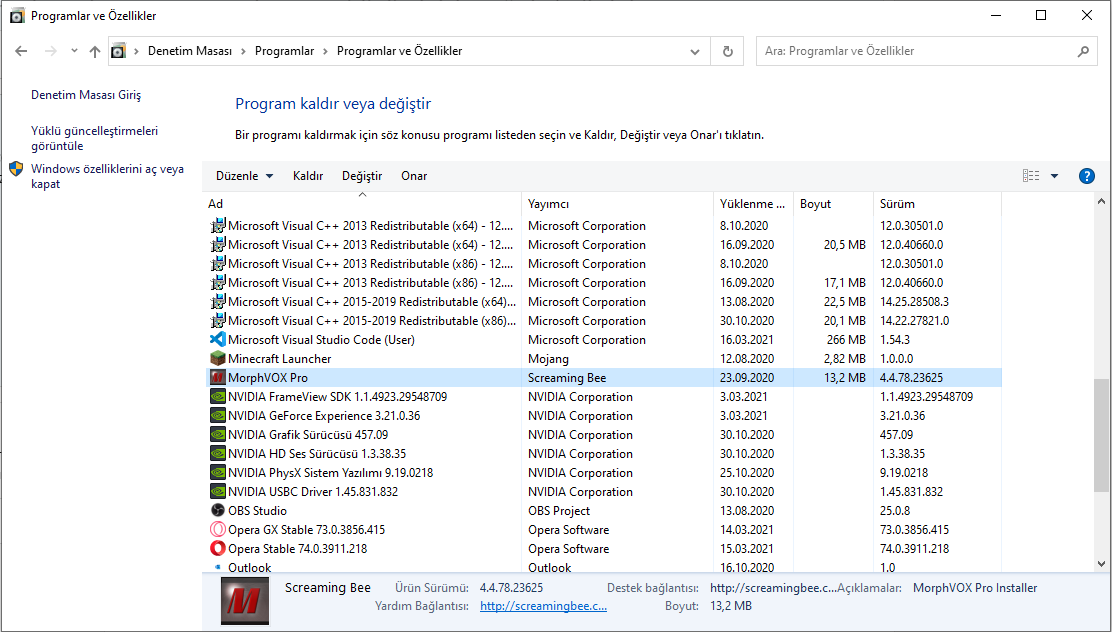Select OBS Studio program name

pos(257,511)
